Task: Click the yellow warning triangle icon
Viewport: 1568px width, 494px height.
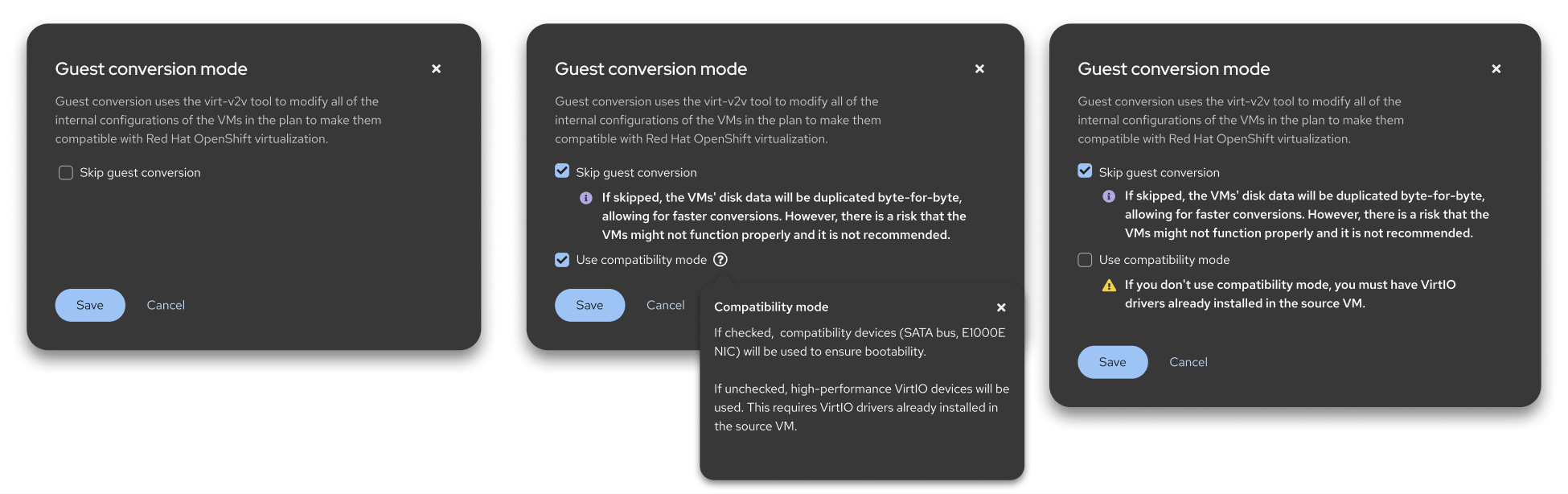Action: pos(1109,286)
